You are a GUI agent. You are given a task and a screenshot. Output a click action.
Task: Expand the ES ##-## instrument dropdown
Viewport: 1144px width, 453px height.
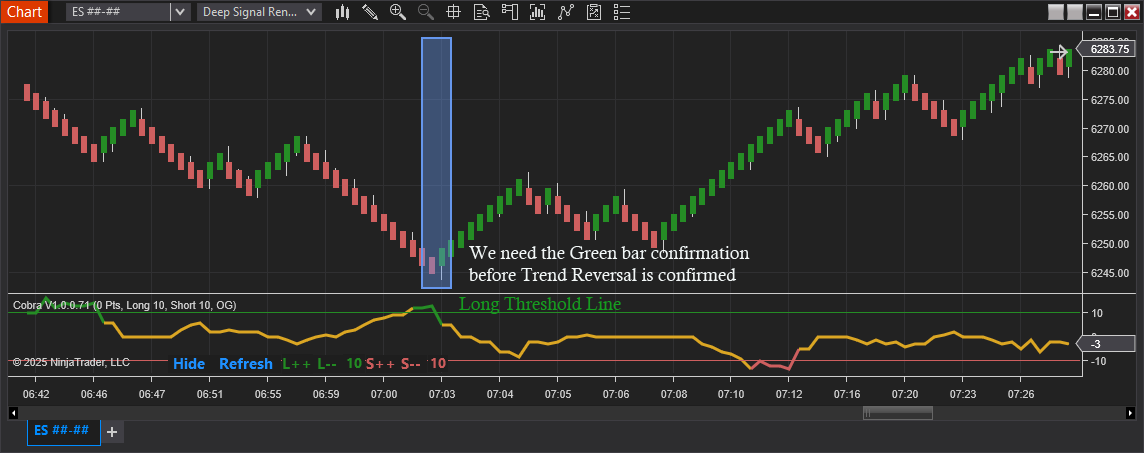pos(179,12)
